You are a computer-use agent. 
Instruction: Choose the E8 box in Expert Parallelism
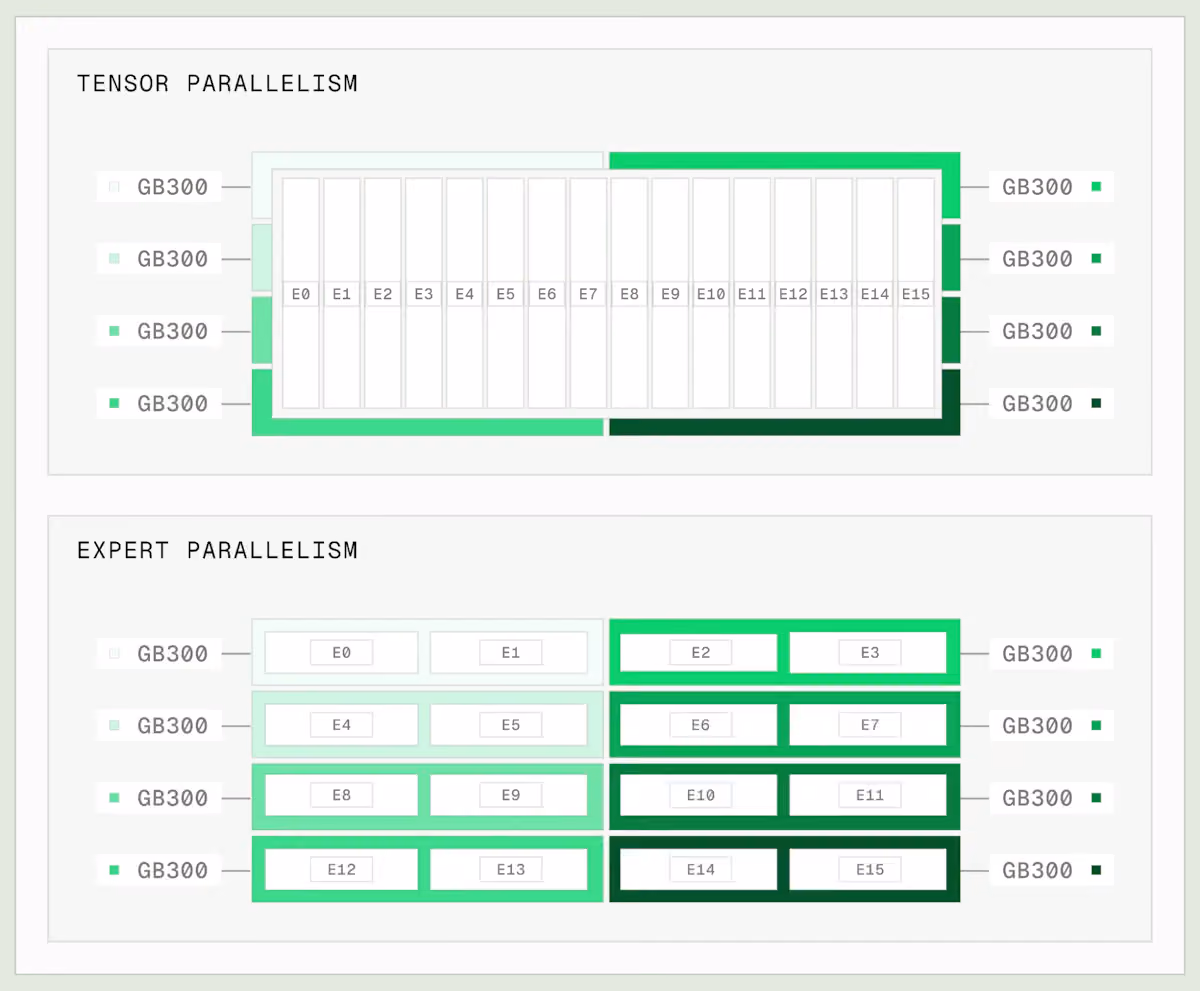pos(341,796)
